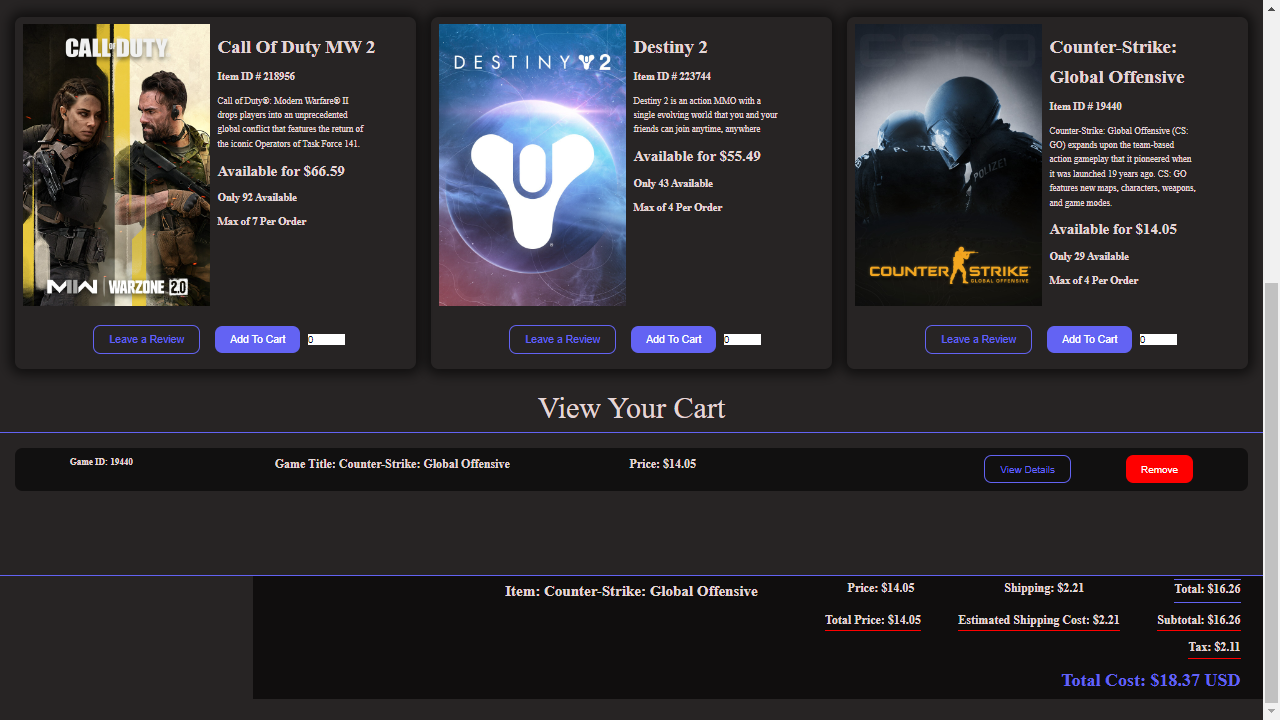Click the Call of Duty MW 2 cover image
The image size is (1280, 720).
(x=116, y=165)
